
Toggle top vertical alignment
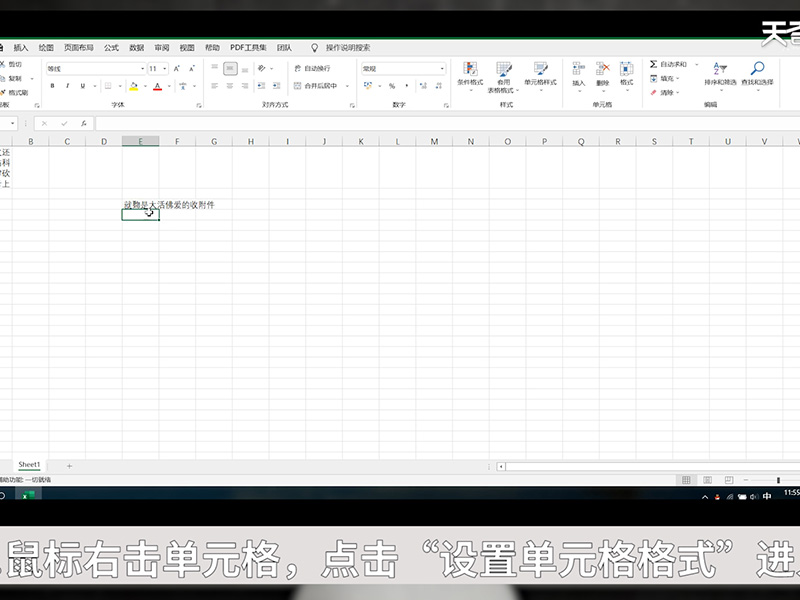coord(215,68)
